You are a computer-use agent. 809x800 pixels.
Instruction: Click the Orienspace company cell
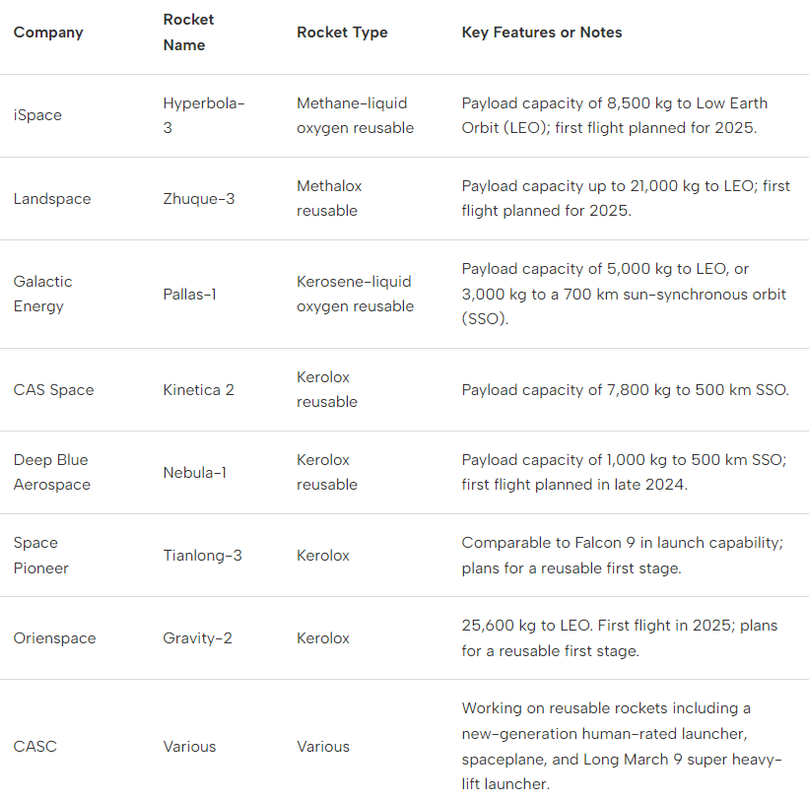[54, 638]
